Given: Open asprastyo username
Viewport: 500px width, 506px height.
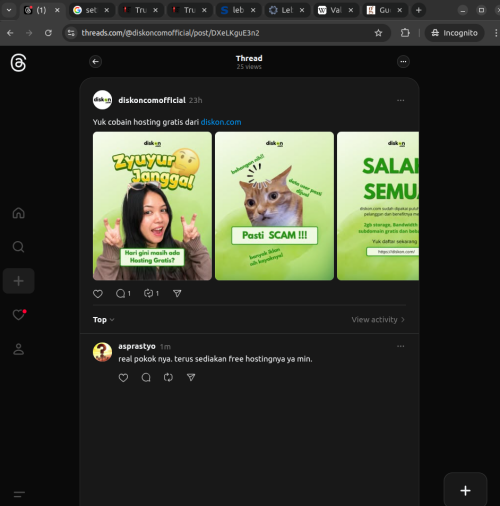Looking at the screenshot, I should click(137, 346).
